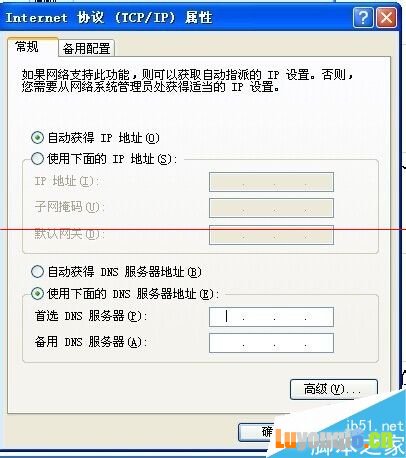Open the 备用配置 tab

point(87,49)
